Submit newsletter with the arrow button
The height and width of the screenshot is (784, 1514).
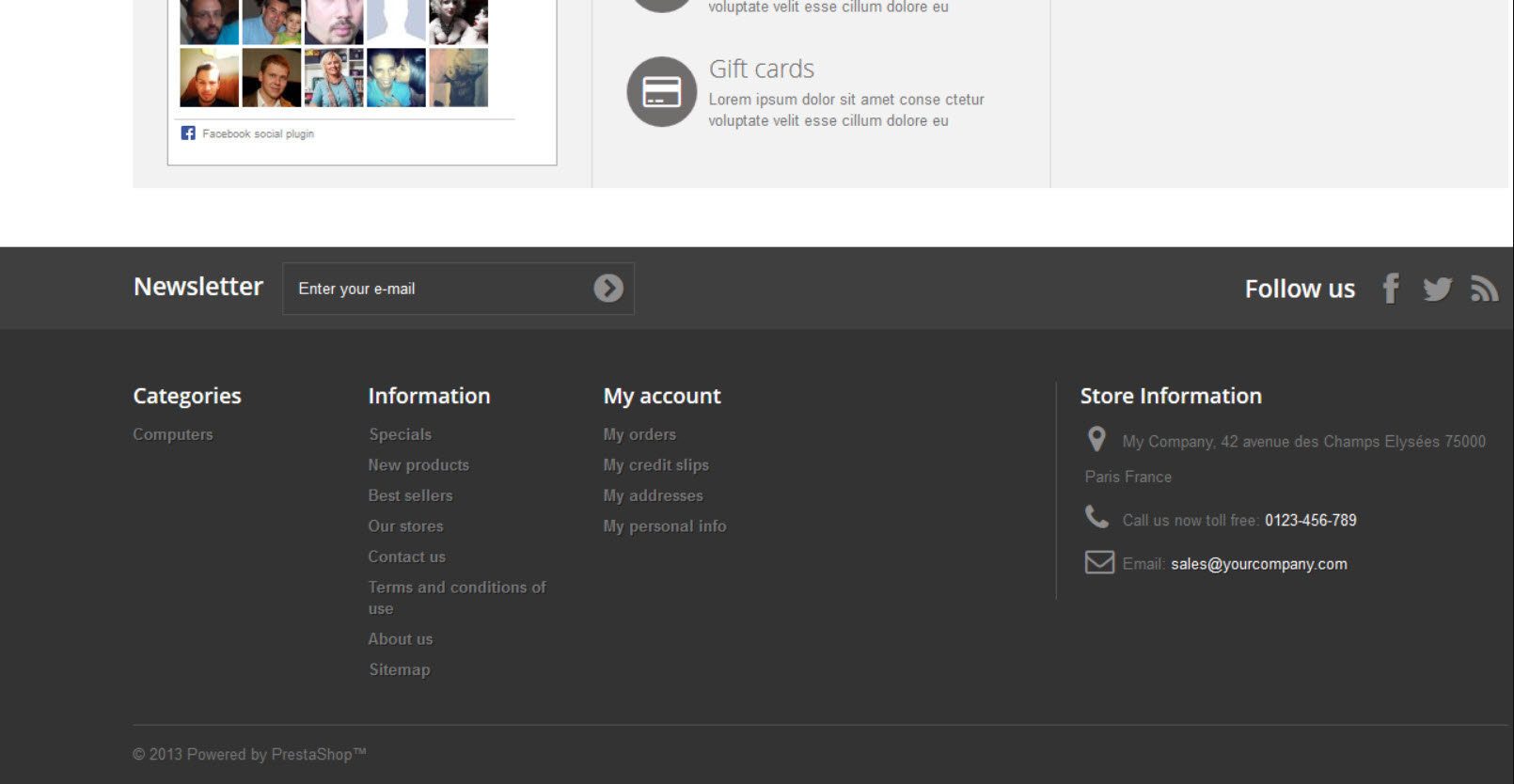click(608, 289)
